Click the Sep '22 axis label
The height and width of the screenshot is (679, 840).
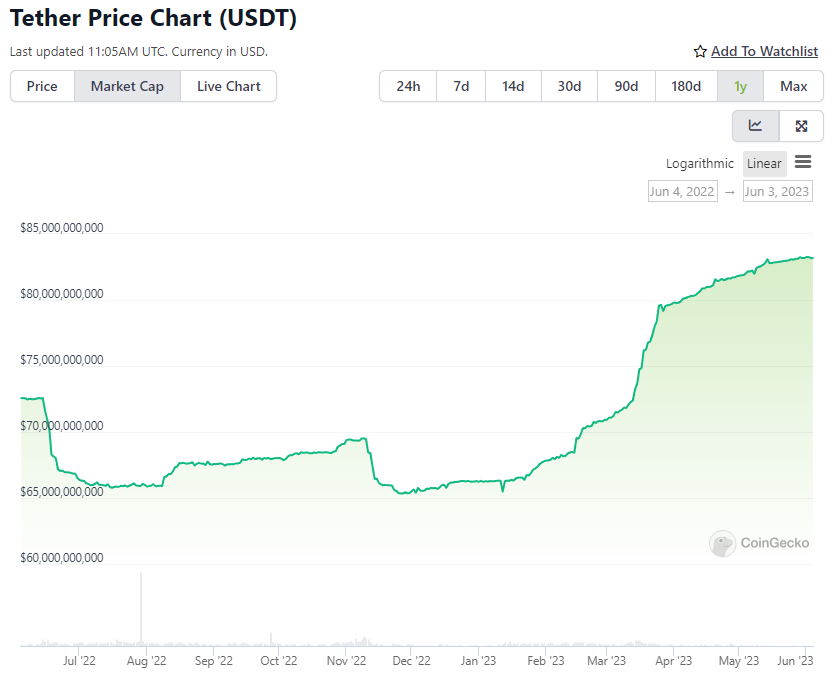pyautogui.click(x=214, y=661)
